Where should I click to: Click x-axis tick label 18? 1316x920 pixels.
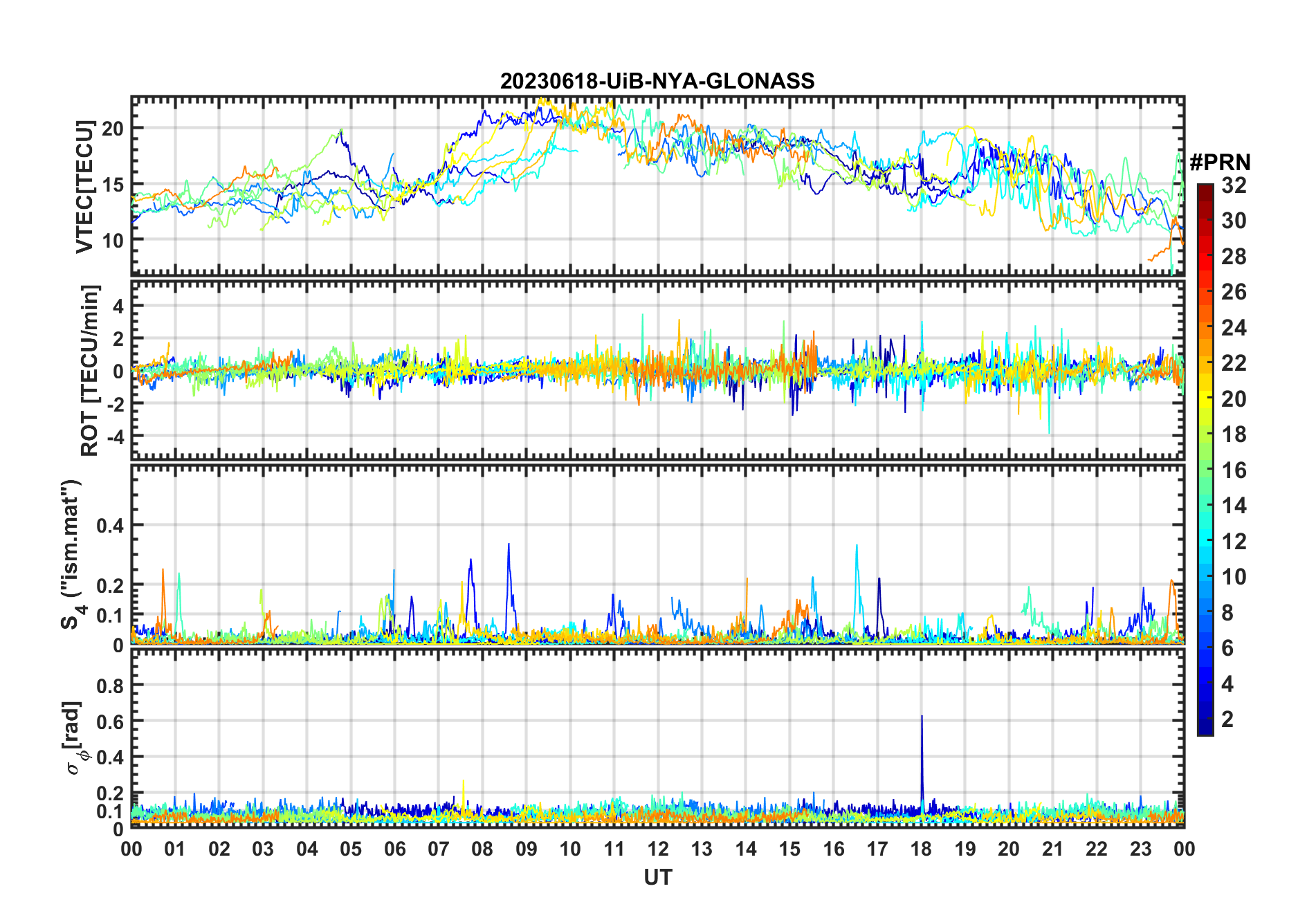pyautogui.click(x=921, y=849)
